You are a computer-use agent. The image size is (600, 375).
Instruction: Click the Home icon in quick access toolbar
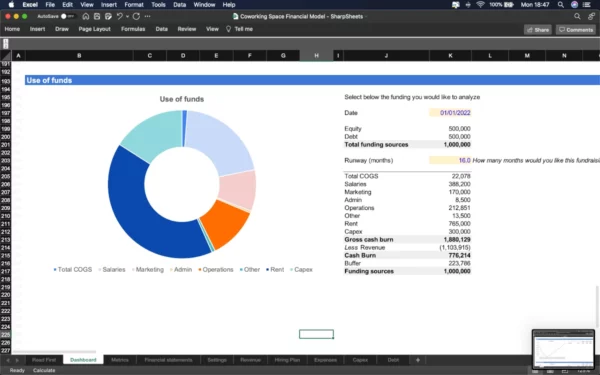pos(86,16)
